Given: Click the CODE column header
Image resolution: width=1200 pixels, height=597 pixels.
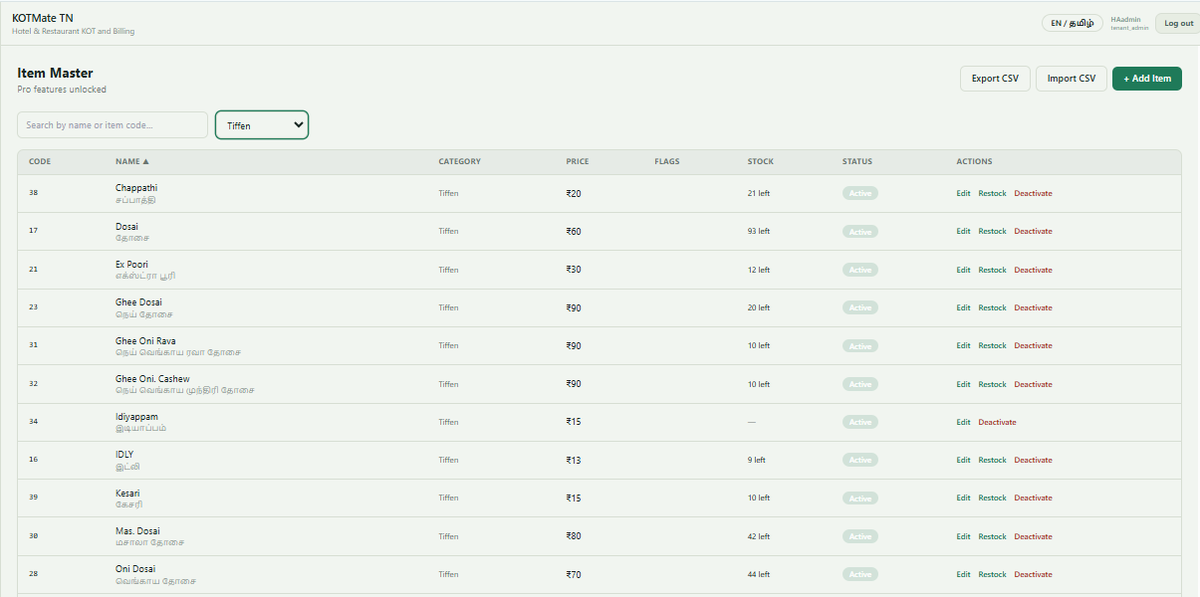Looking at the screenshot, I should click(40, 161).
